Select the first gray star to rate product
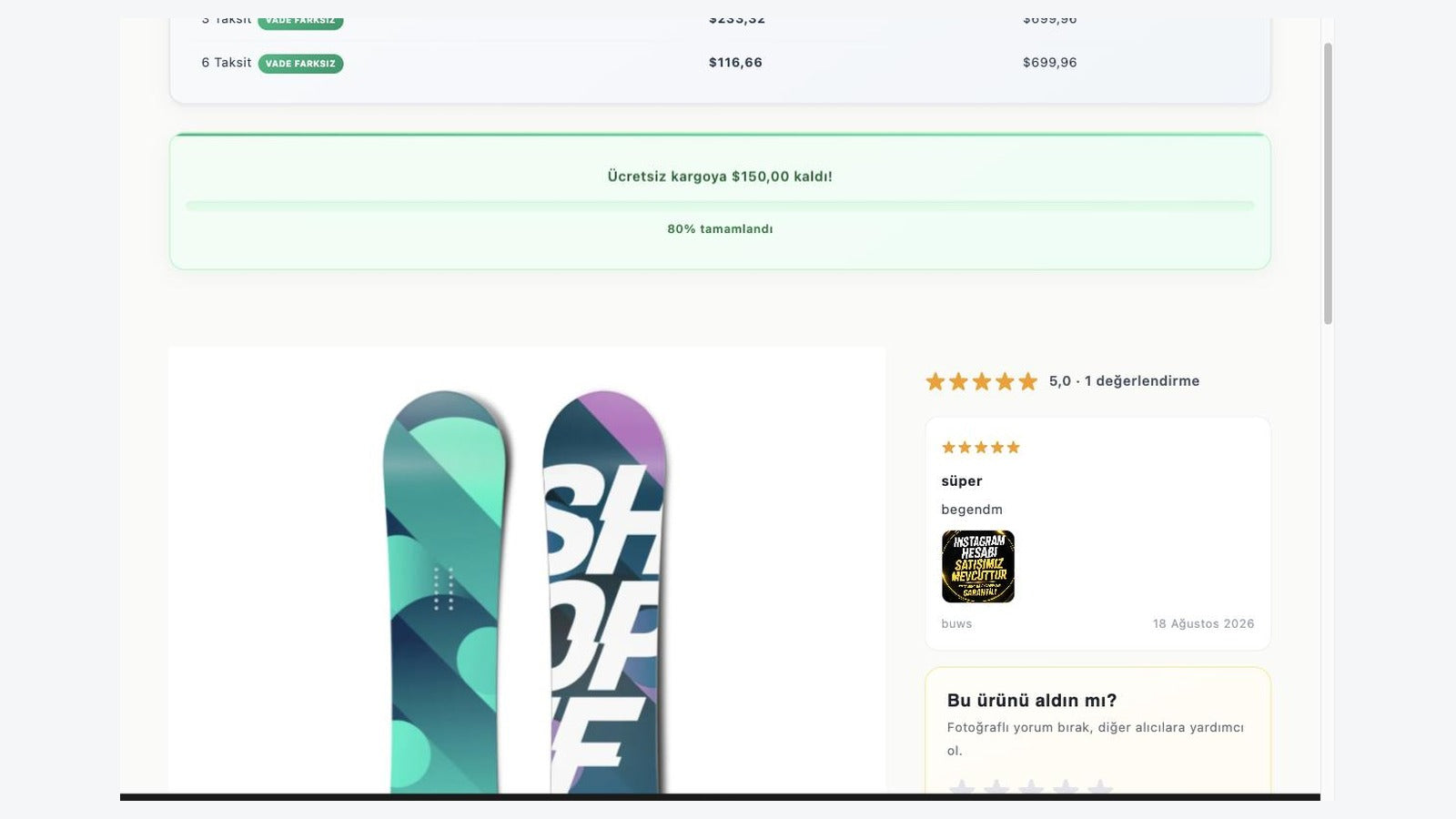The height and width of the screenshot is (819, 1456). pos(962,787)
